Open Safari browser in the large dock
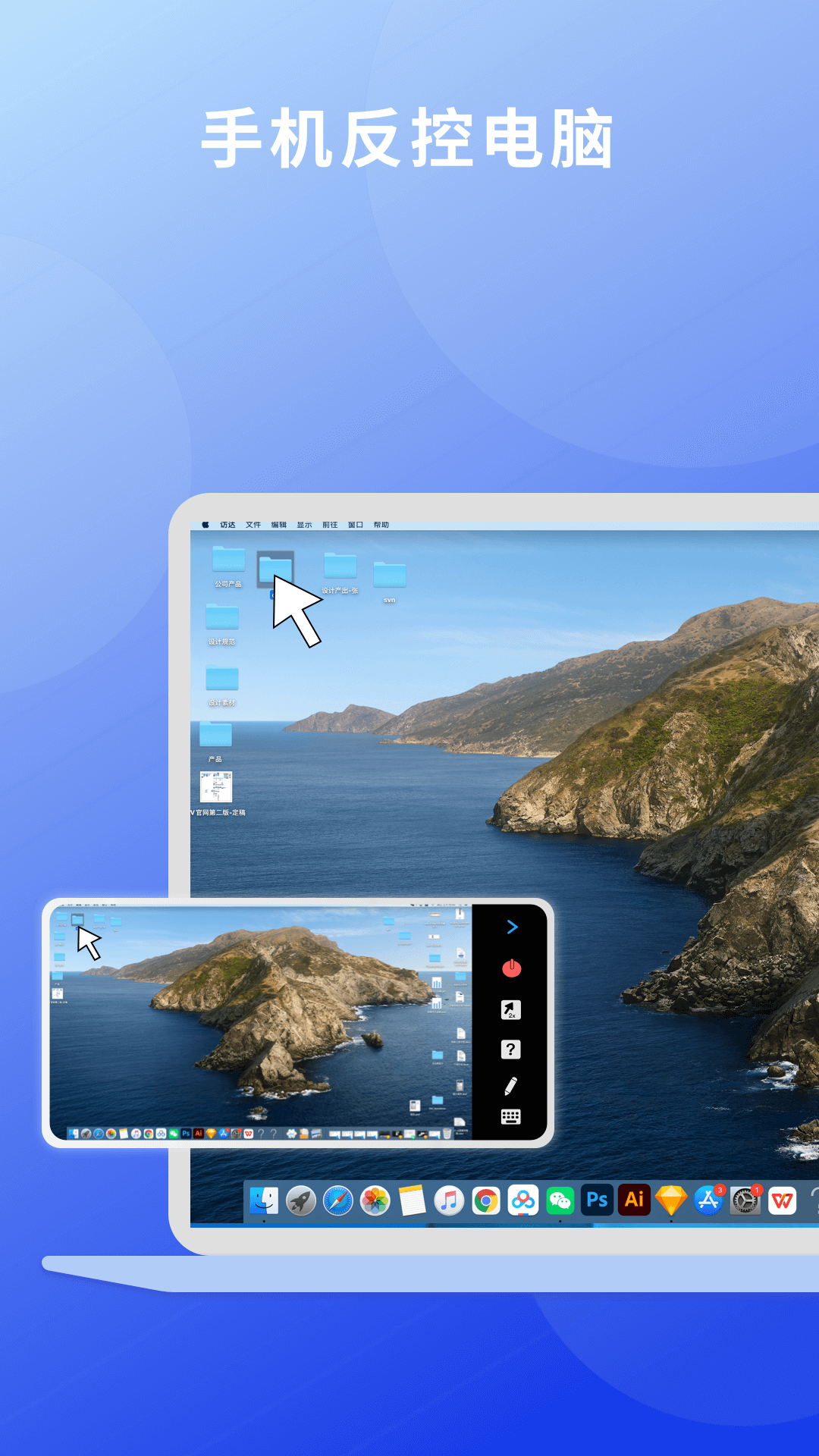819x1456 pixels. tap(338, 1200)
